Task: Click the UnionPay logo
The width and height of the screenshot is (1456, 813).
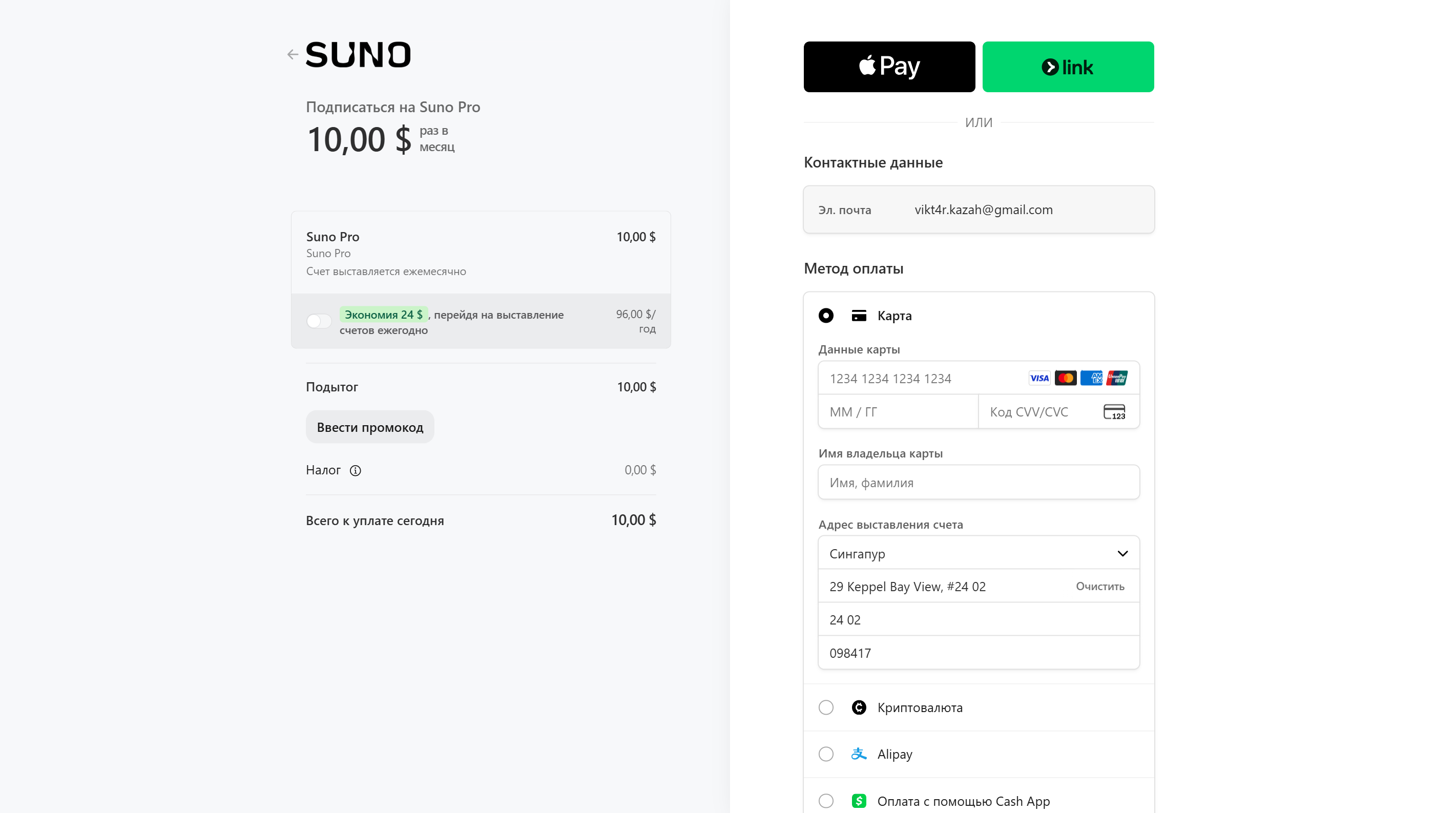Action: click(x=1117, y=378)
